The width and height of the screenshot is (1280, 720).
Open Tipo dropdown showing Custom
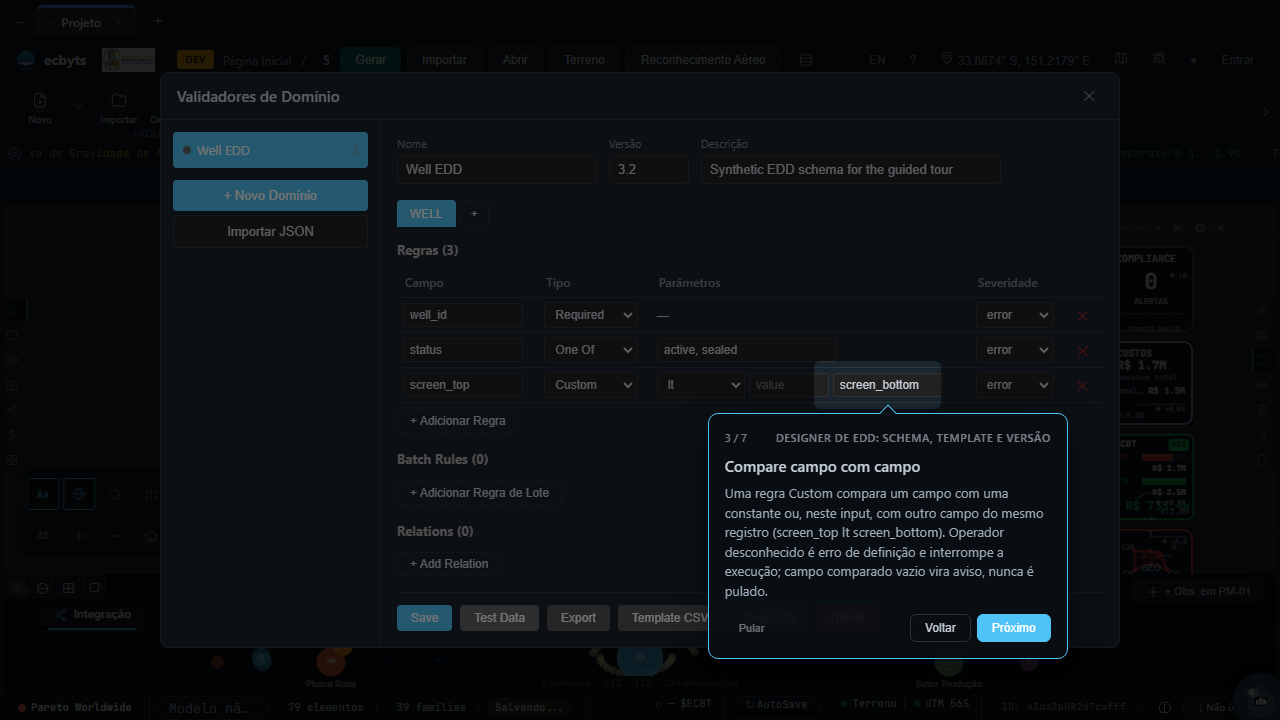(x=591, y=385)
